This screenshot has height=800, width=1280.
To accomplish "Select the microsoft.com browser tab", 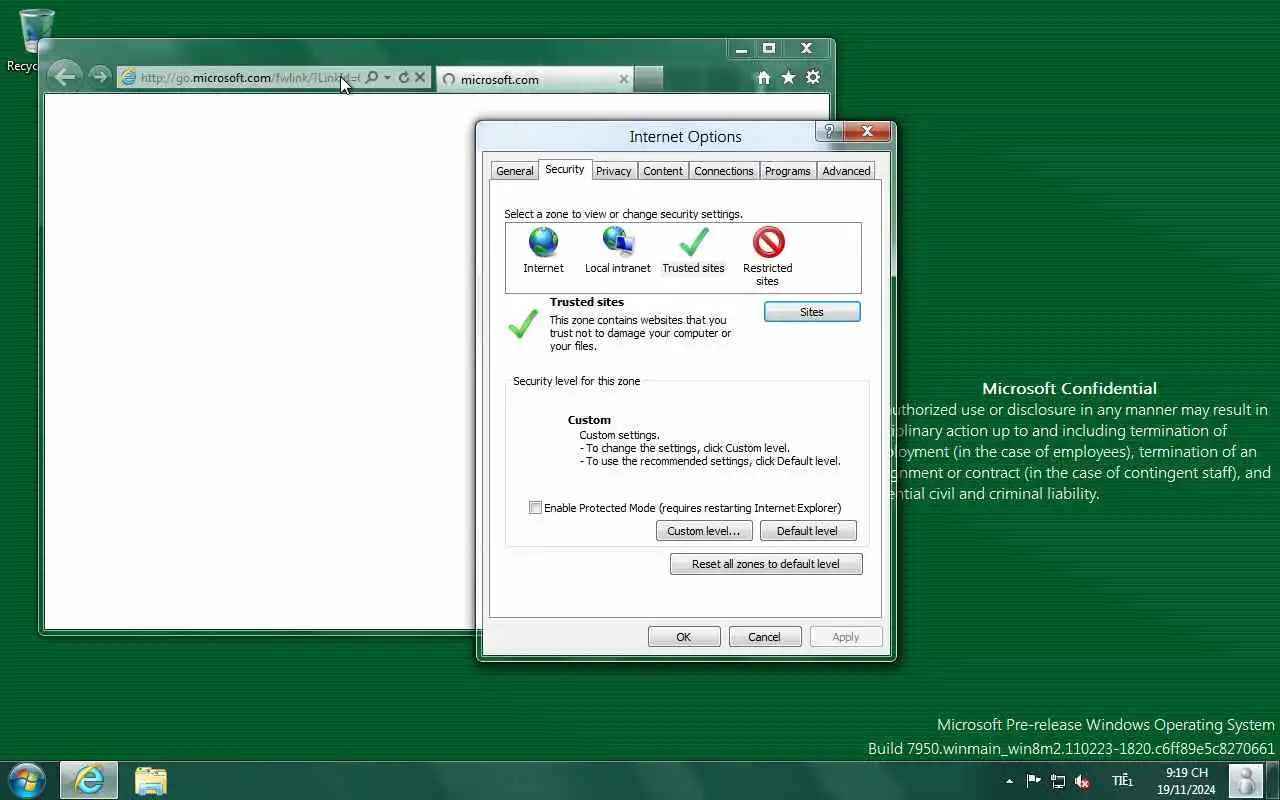I will click(534, 79).
